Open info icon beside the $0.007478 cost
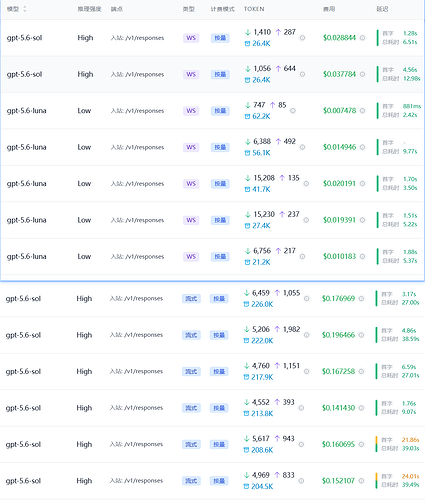The image size is (425, 500). tap(362, 110)
